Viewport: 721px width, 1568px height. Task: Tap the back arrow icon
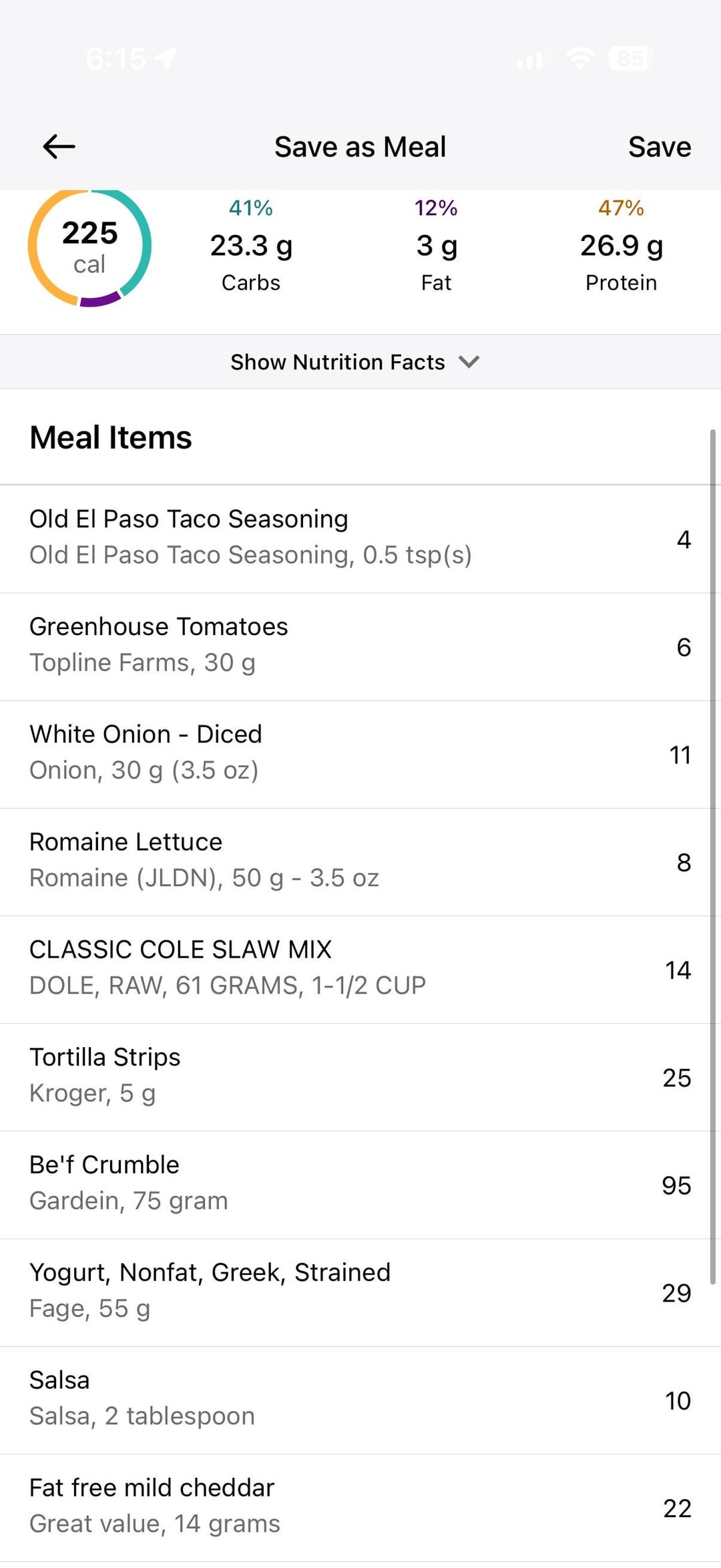point(59,146)
